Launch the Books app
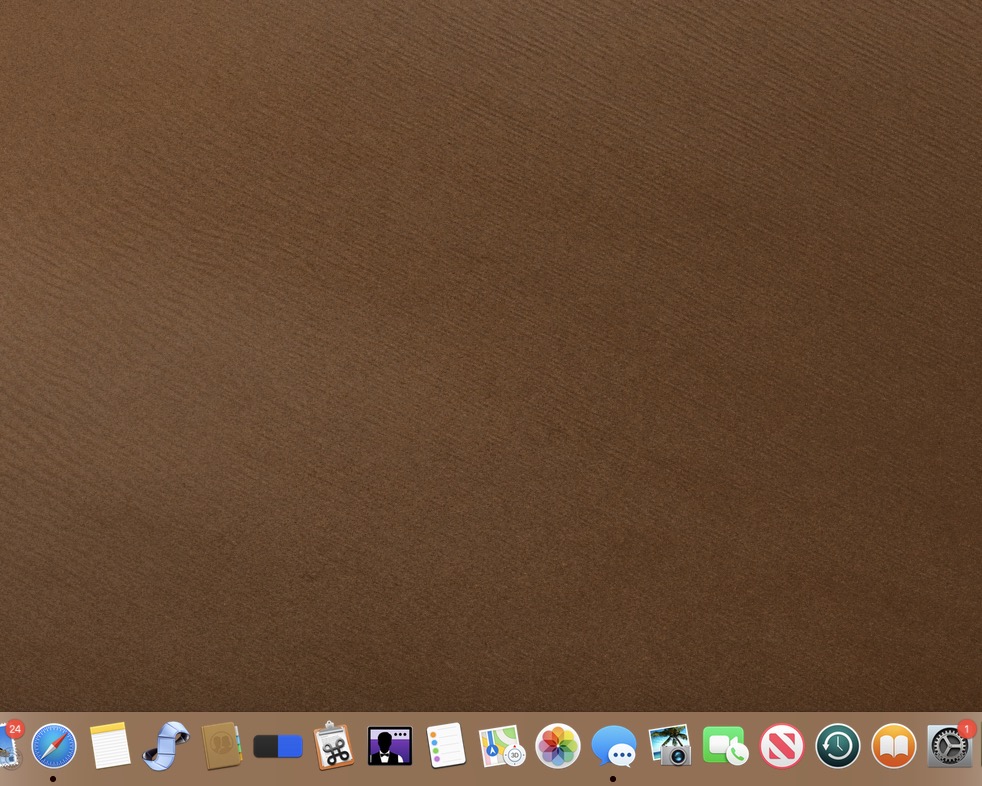 (x=894, y=746)
